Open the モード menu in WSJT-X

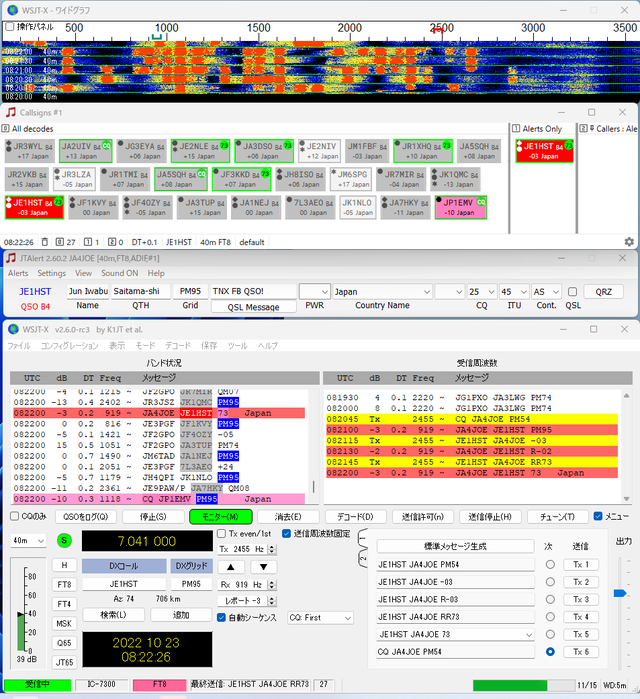[145, 345]
